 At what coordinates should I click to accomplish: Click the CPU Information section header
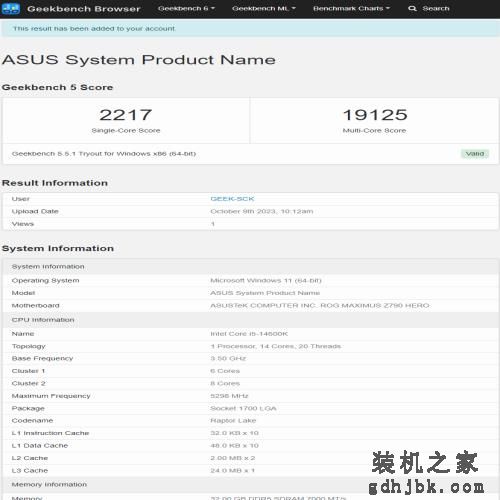click(x=43, y=320)
